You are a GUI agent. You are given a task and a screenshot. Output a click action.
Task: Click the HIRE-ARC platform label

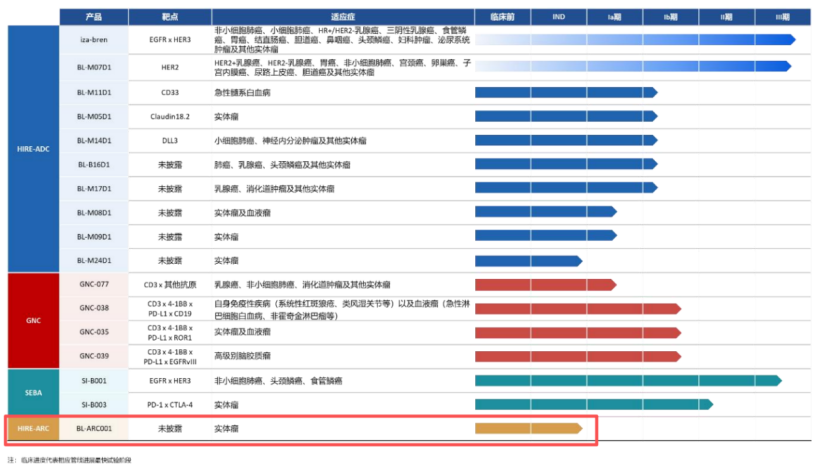click(33, 428)
